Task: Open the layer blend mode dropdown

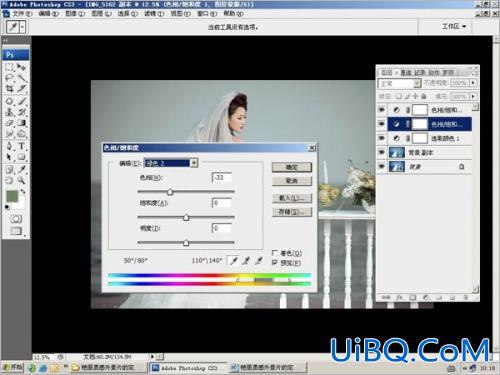Action: [x=417, y=83]
